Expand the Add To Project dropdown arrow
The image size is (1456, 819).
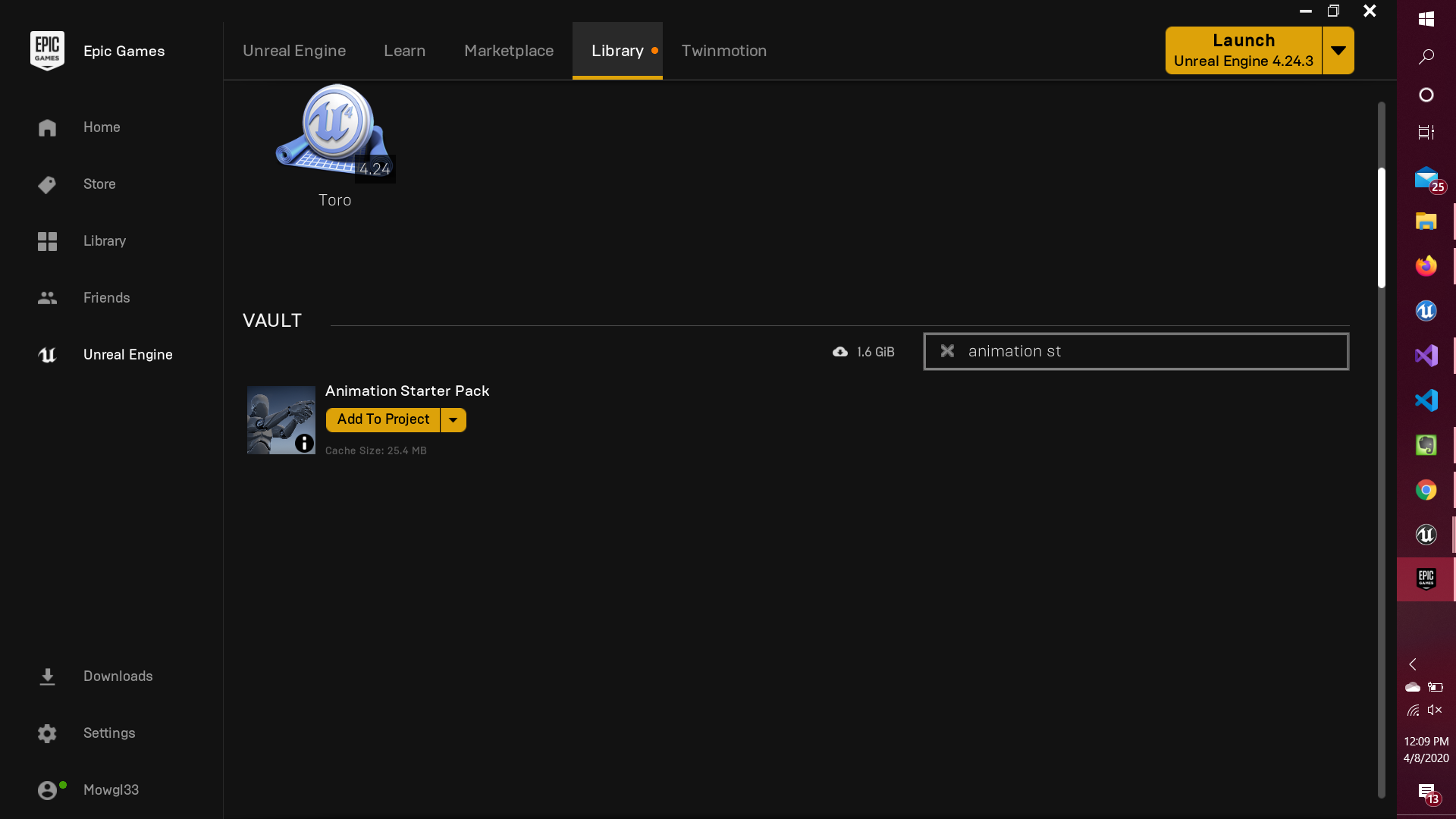pos(453,420)
